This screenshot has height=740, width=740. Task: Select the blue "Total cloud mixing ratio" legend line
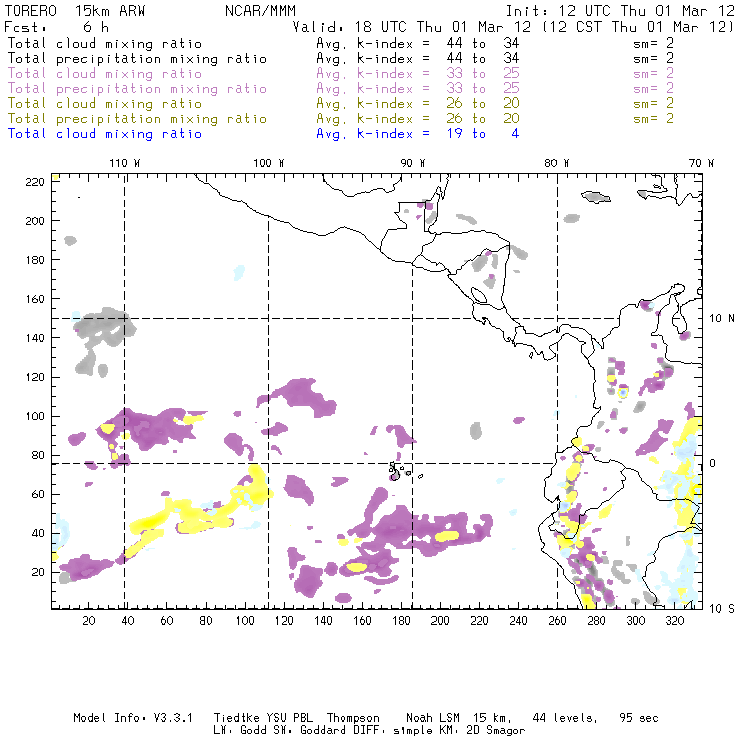tap(105, 134)
